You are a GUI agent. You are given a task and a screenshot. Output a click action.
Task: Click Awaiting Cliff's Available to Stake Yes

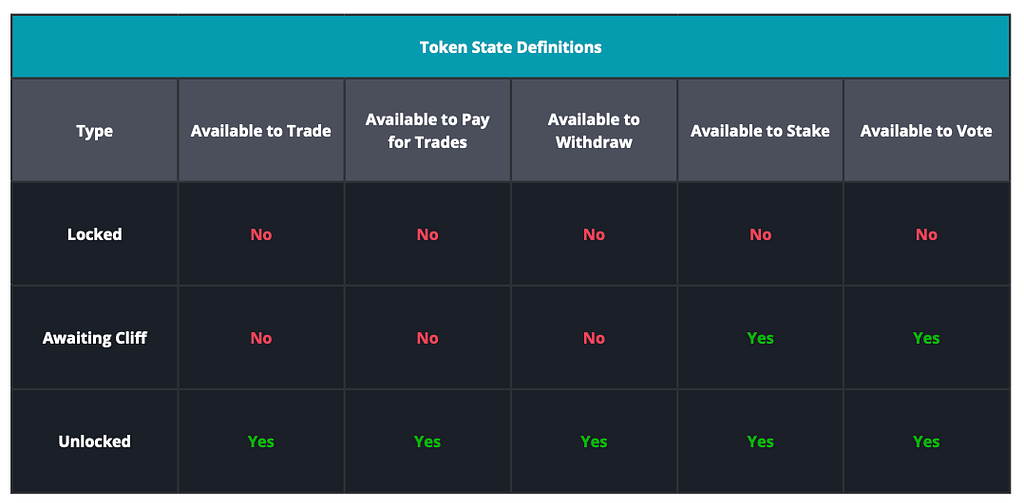[x=760, y=338]
